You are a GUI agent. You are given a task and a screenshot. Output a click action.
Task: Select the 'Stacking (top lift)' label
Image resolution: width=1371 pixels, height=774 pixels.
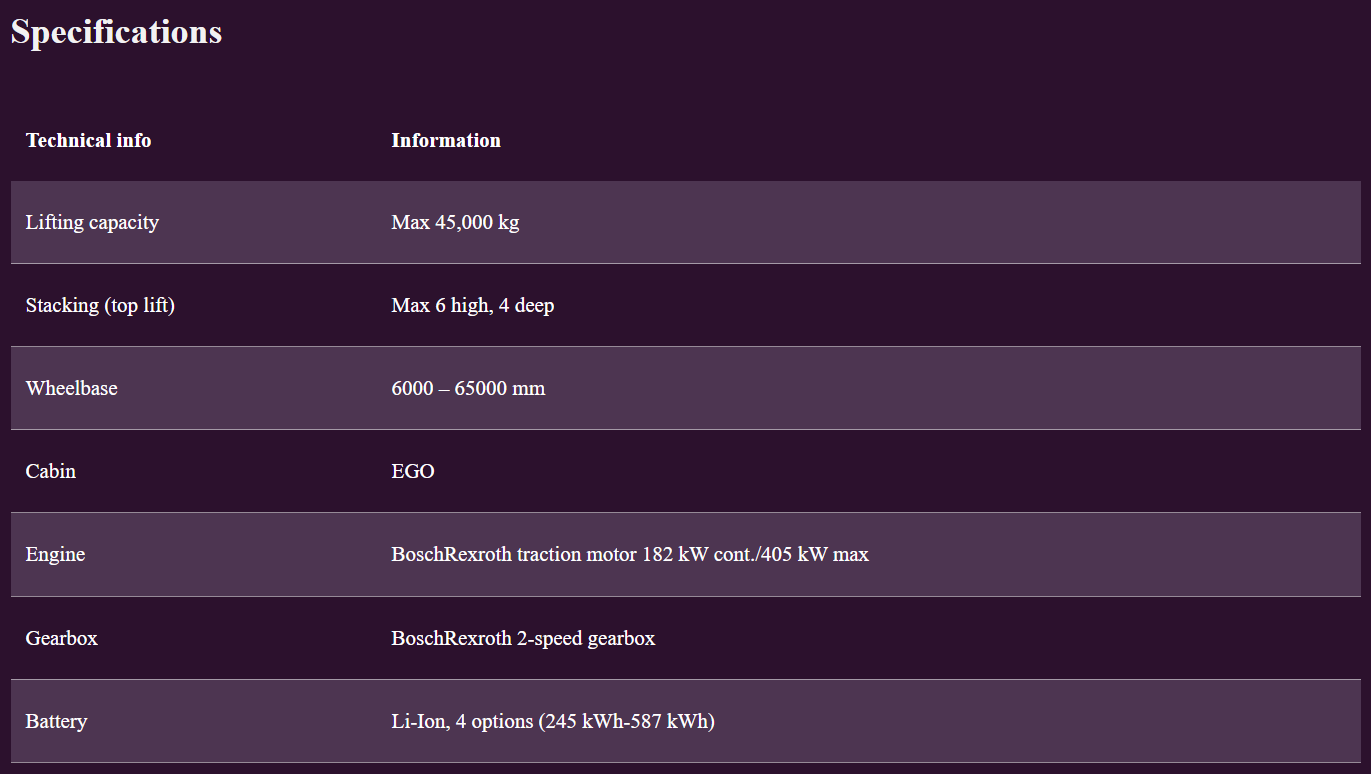point(100,305)
